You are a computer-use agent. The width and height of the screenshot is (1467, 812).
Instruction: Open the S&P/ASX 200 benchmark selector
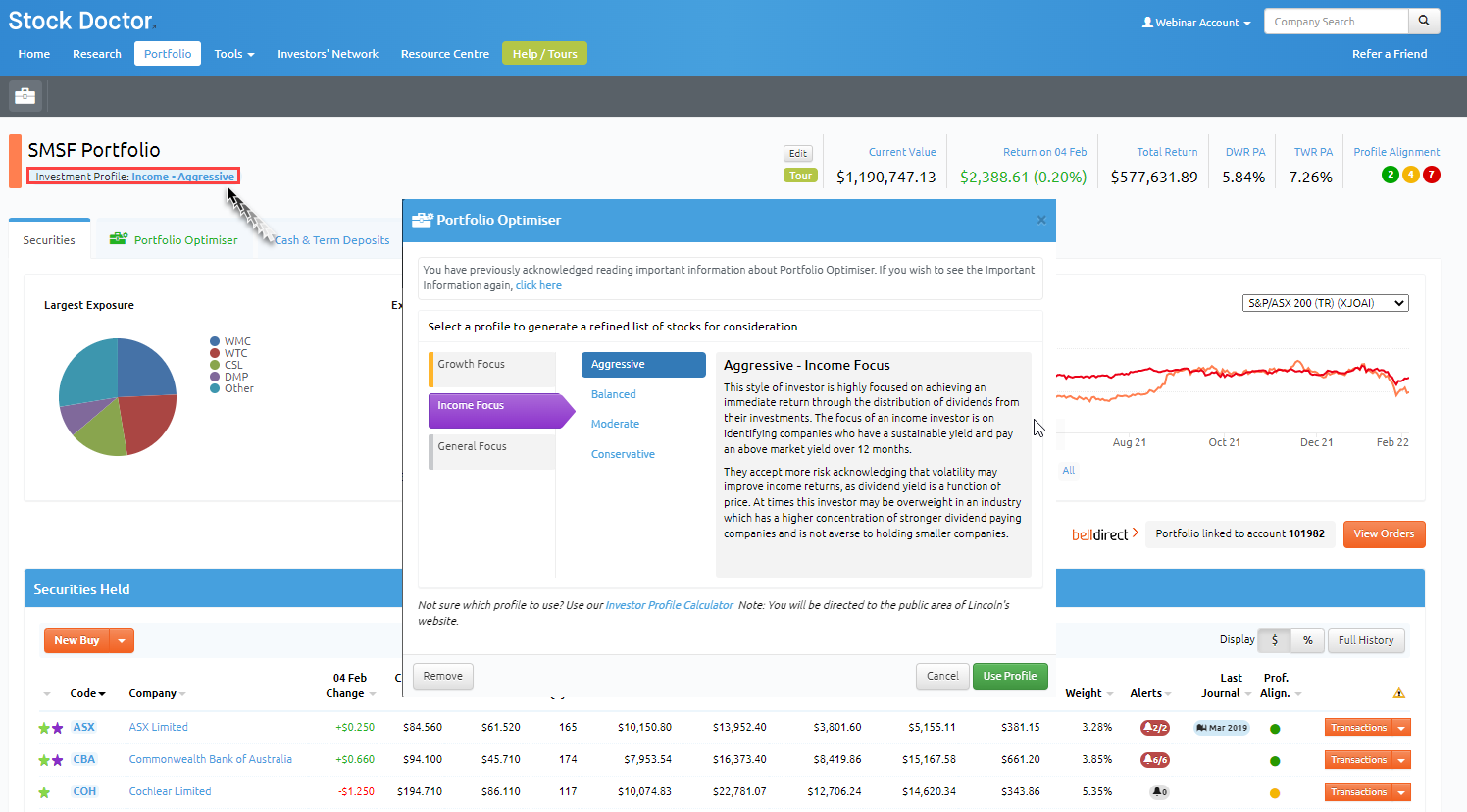point(1326,303)
